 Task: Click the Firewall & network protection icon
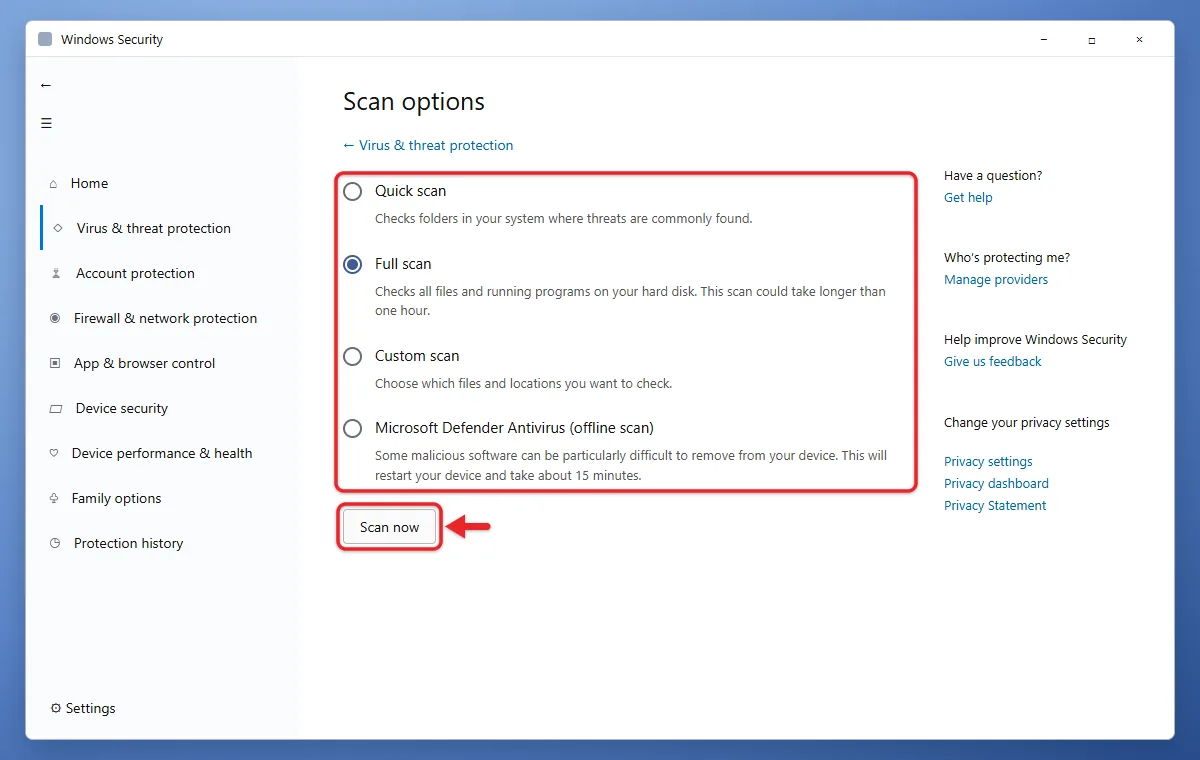click(x=55, y=318)
